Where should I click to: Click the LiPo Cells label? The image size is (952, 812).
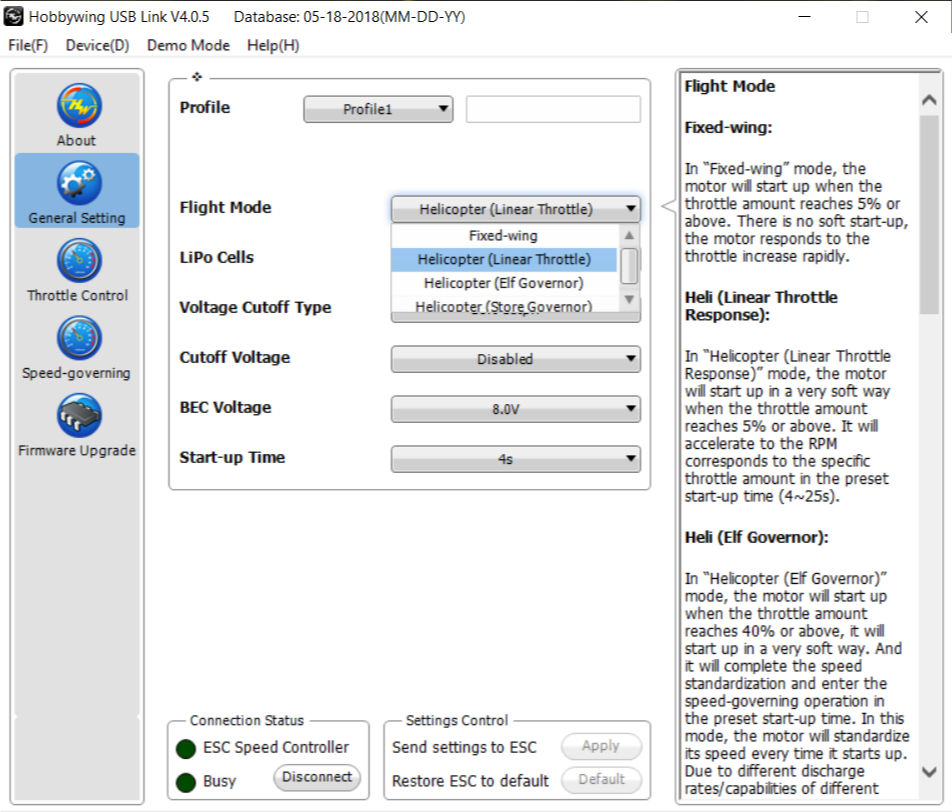coord(217,258)
